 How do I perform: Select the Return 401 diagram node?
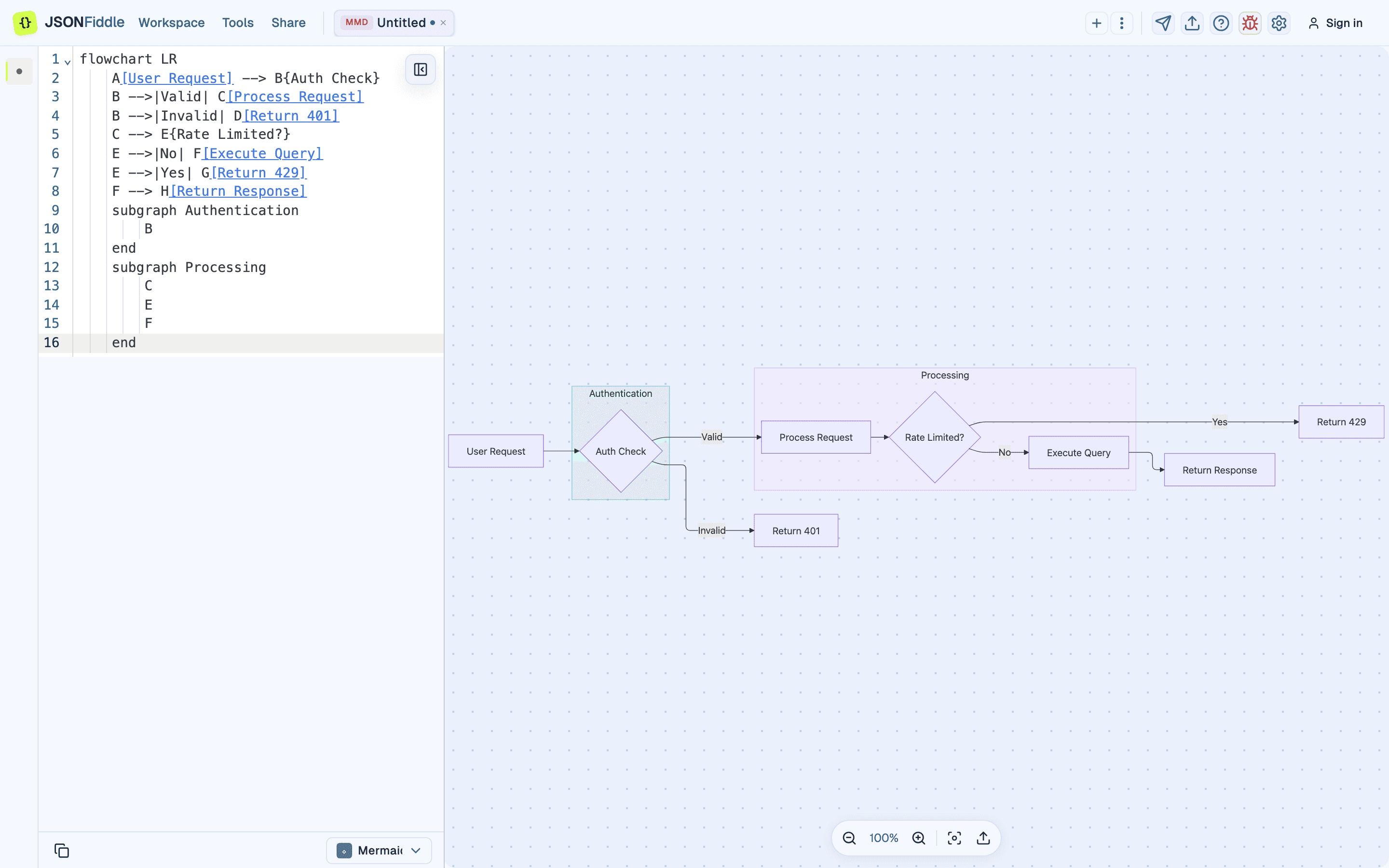[796, 531]
